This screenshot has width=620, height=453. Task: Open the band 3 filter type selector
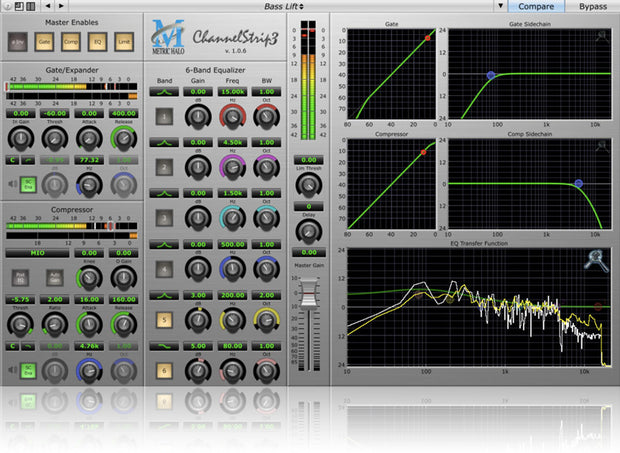pyautogui.click(x=164, y=193)
